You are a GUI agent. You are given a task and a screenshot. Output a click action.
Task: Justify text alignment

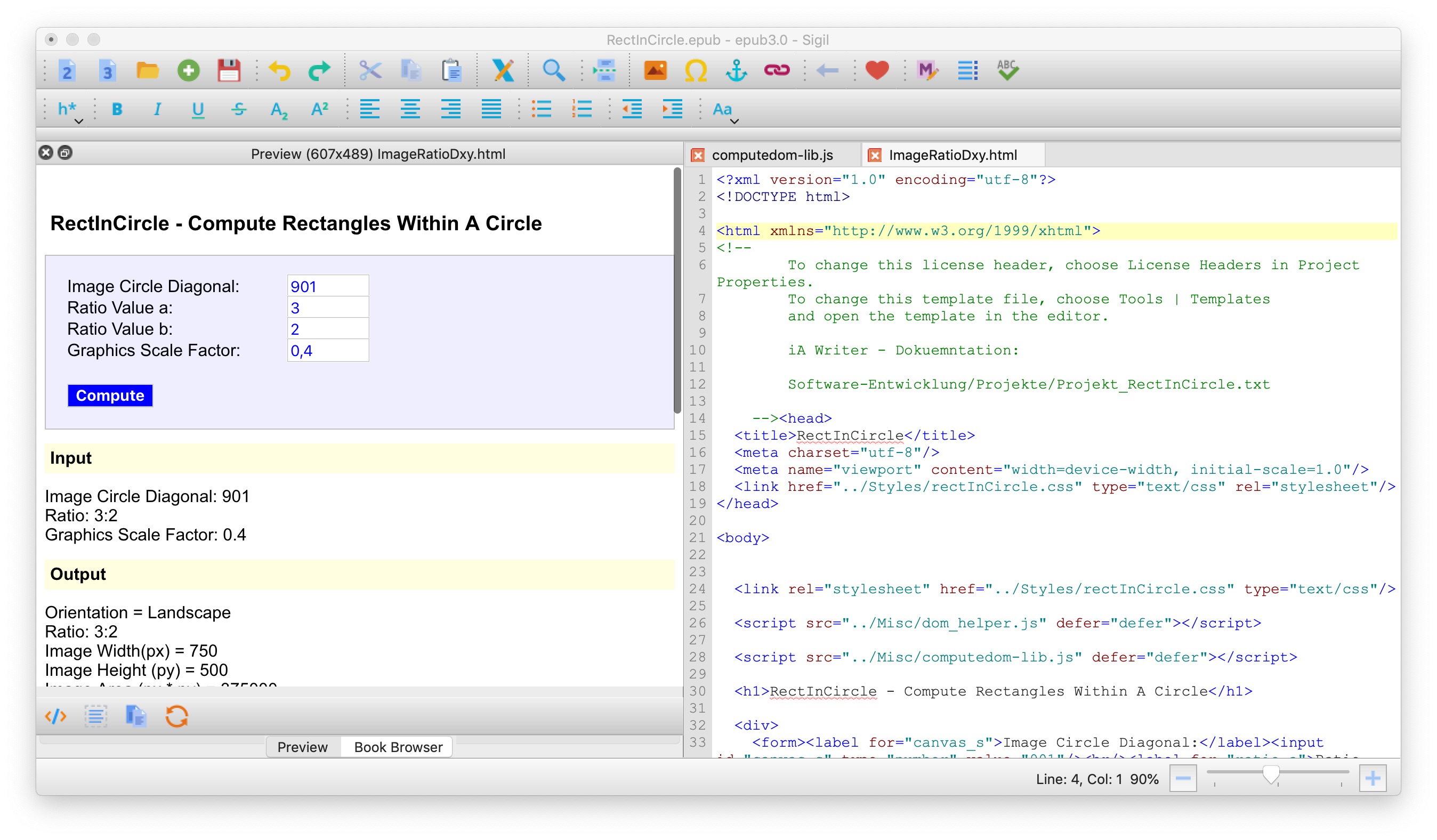(x=491, y=109)
